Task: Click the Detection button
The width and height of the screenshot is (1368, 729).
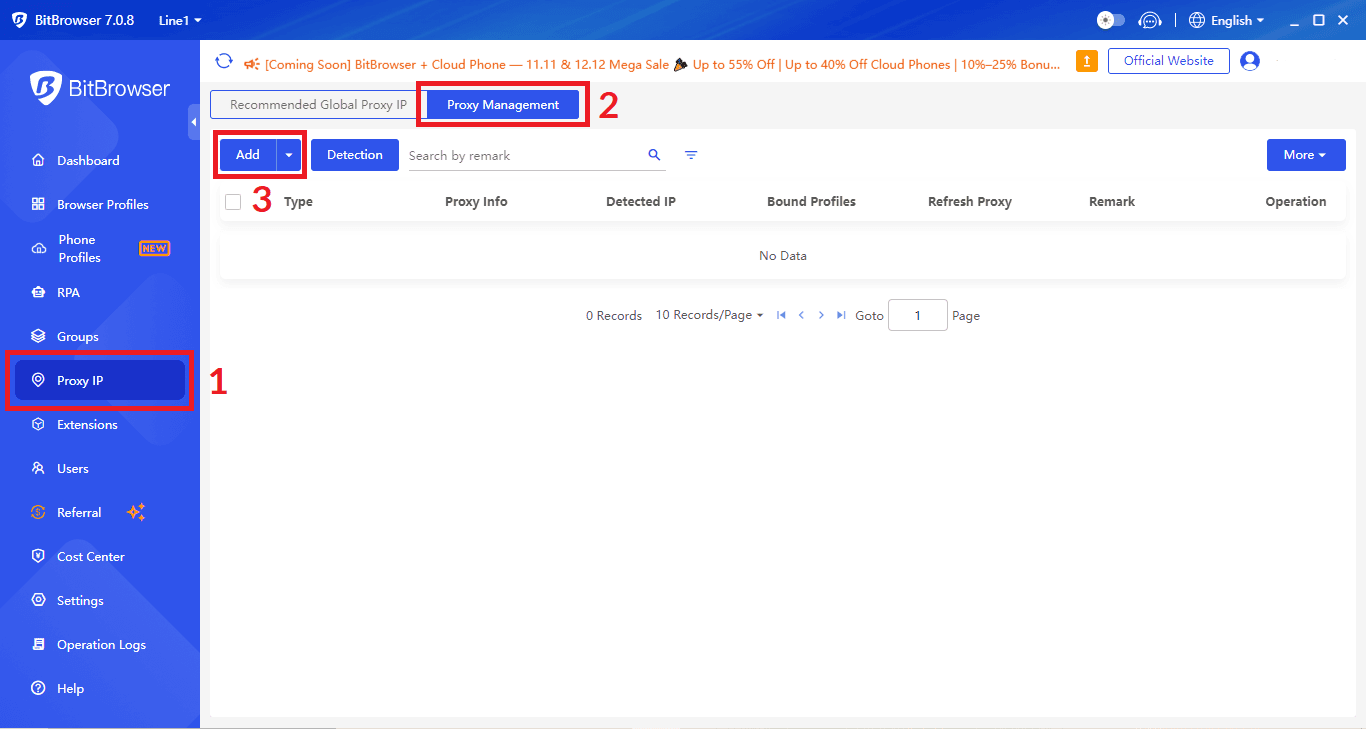Action: click(x=354, y=154)
